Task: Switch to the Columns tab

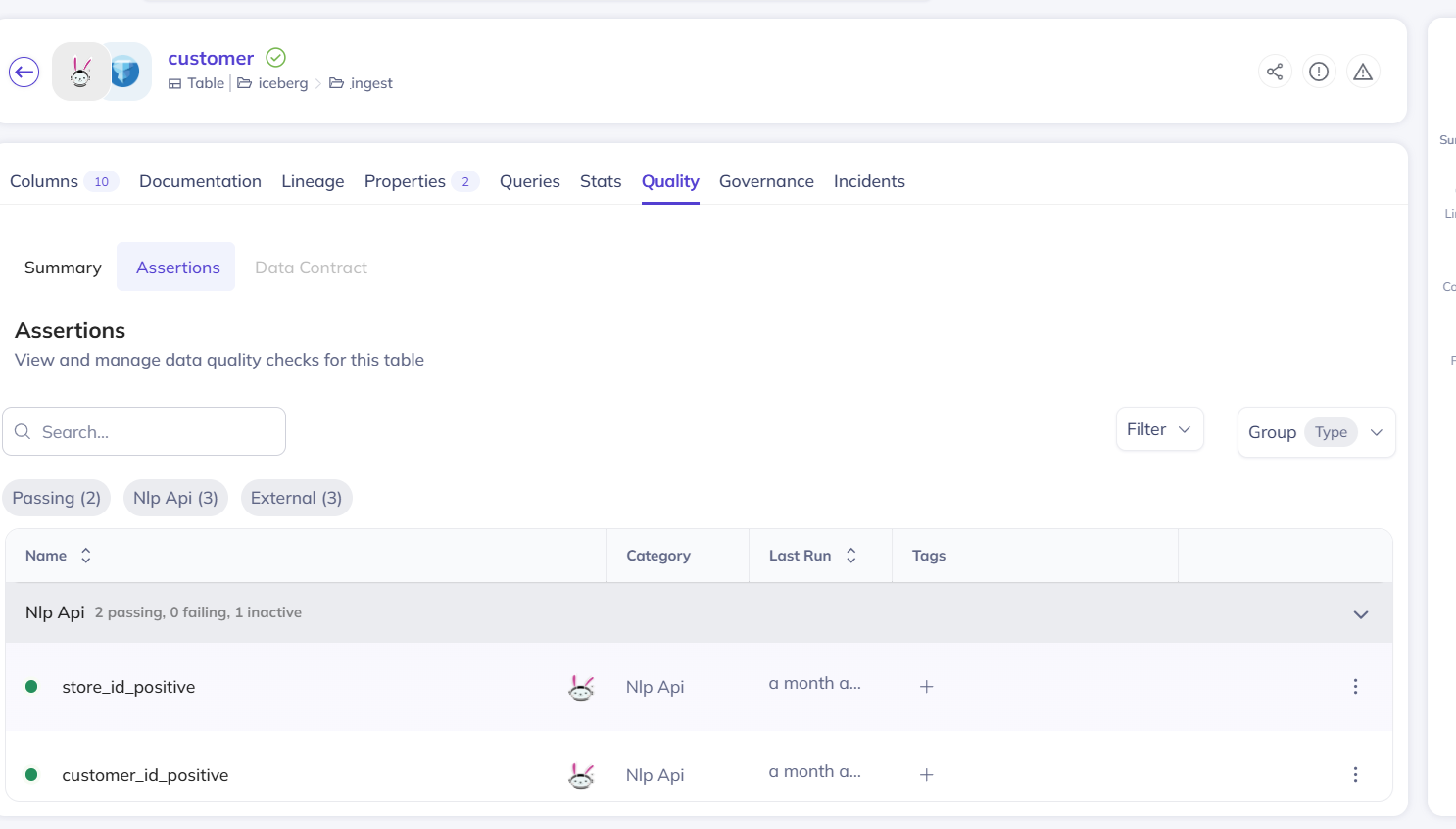Action: point(44,181)
